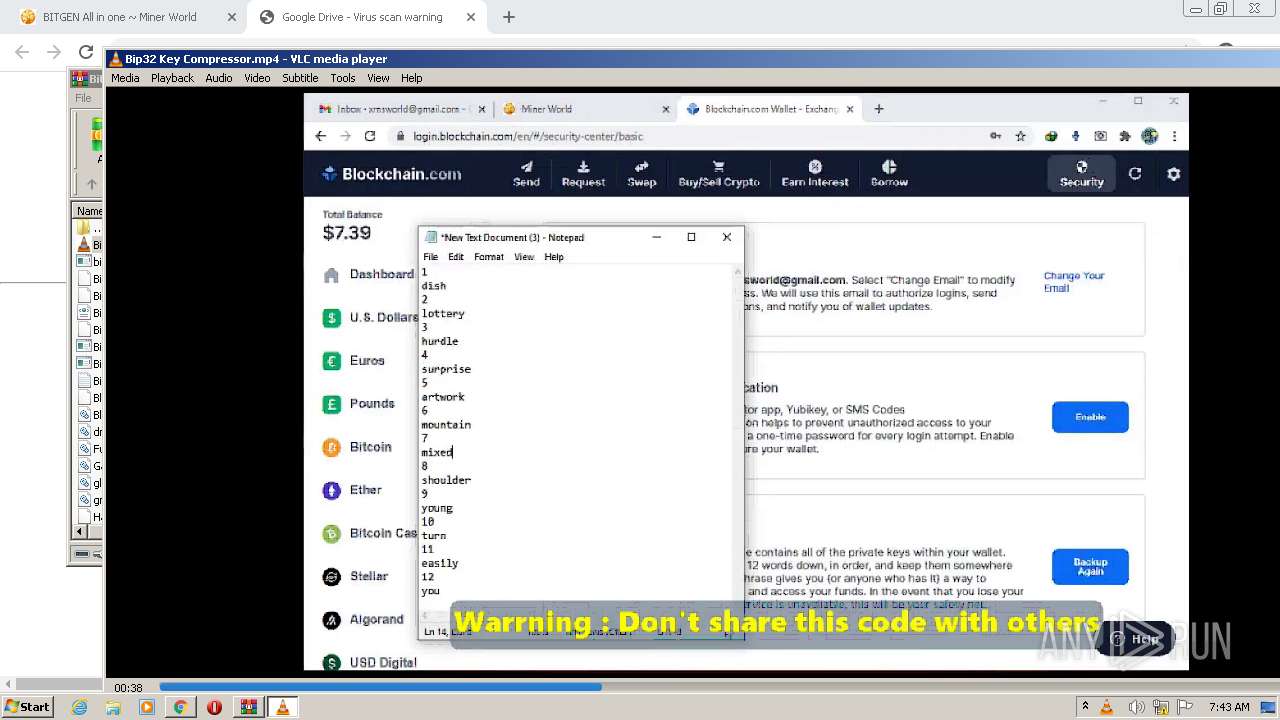This screenshot has width=1280, height=720.
Task: Click the 00:38 elapsed time label
Action: coord(128,688)
